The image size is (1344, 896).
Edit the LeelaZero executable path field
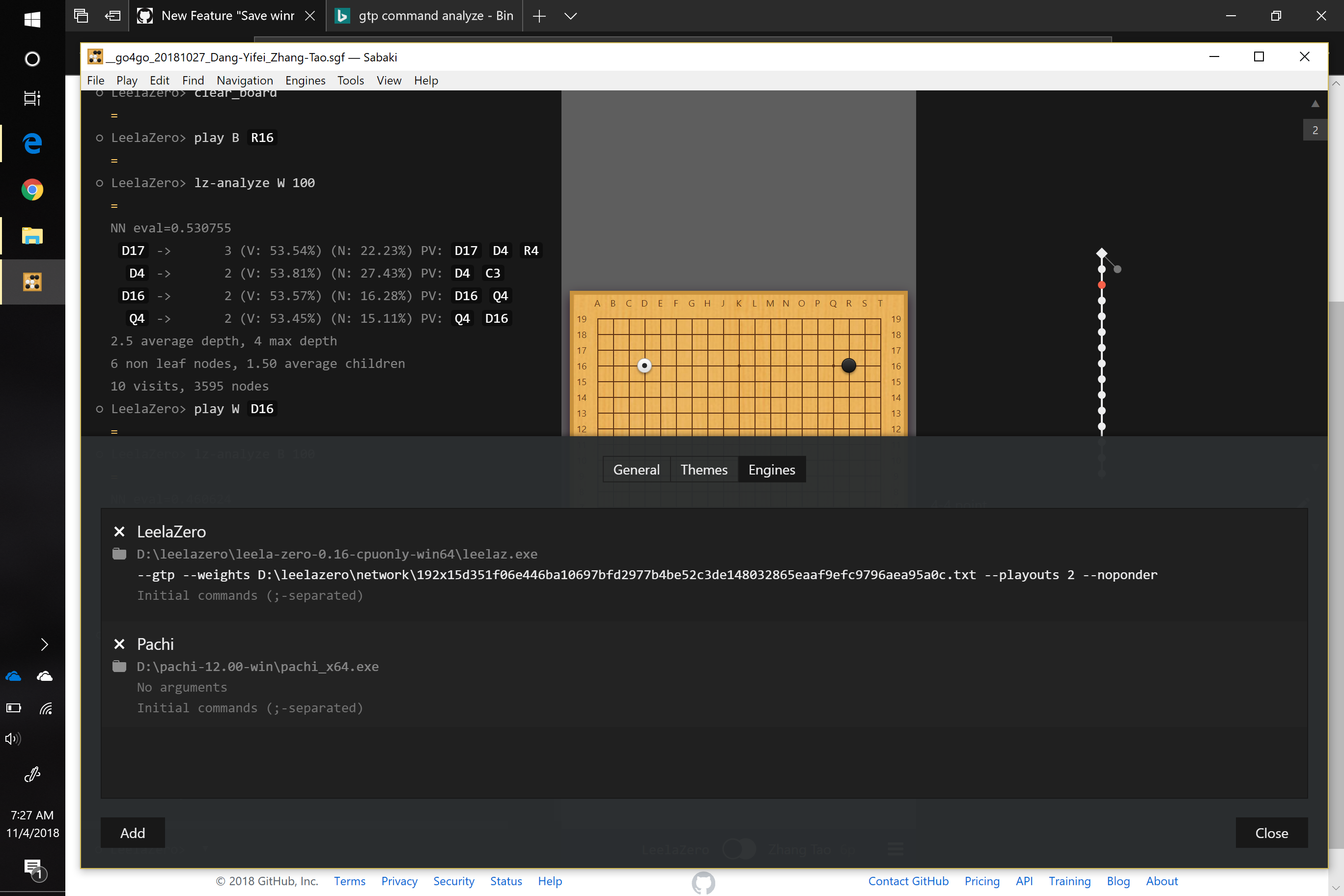point(717,554)
